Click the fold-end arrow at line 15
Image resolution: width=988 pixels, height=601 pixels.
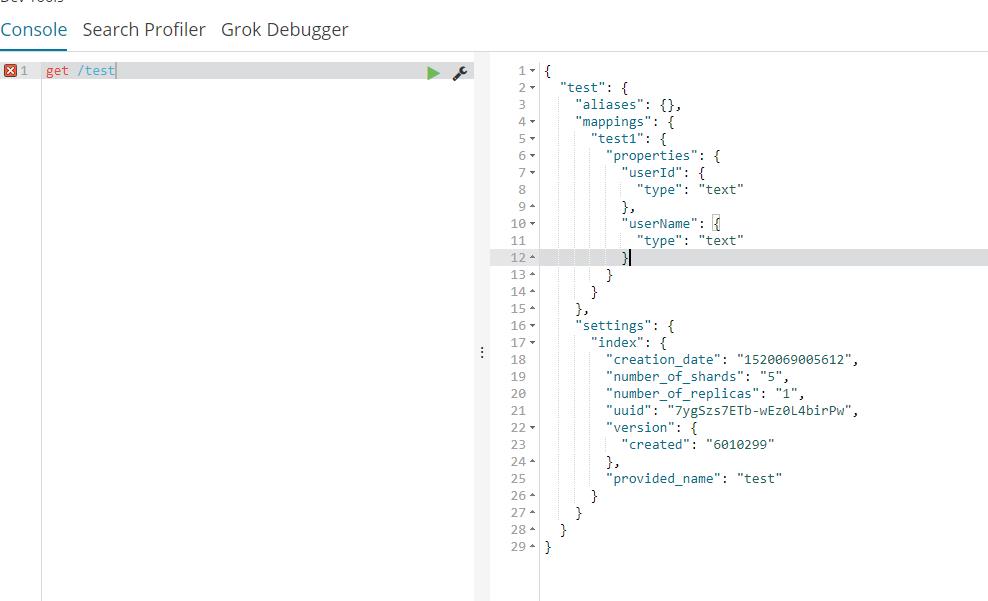532,308
